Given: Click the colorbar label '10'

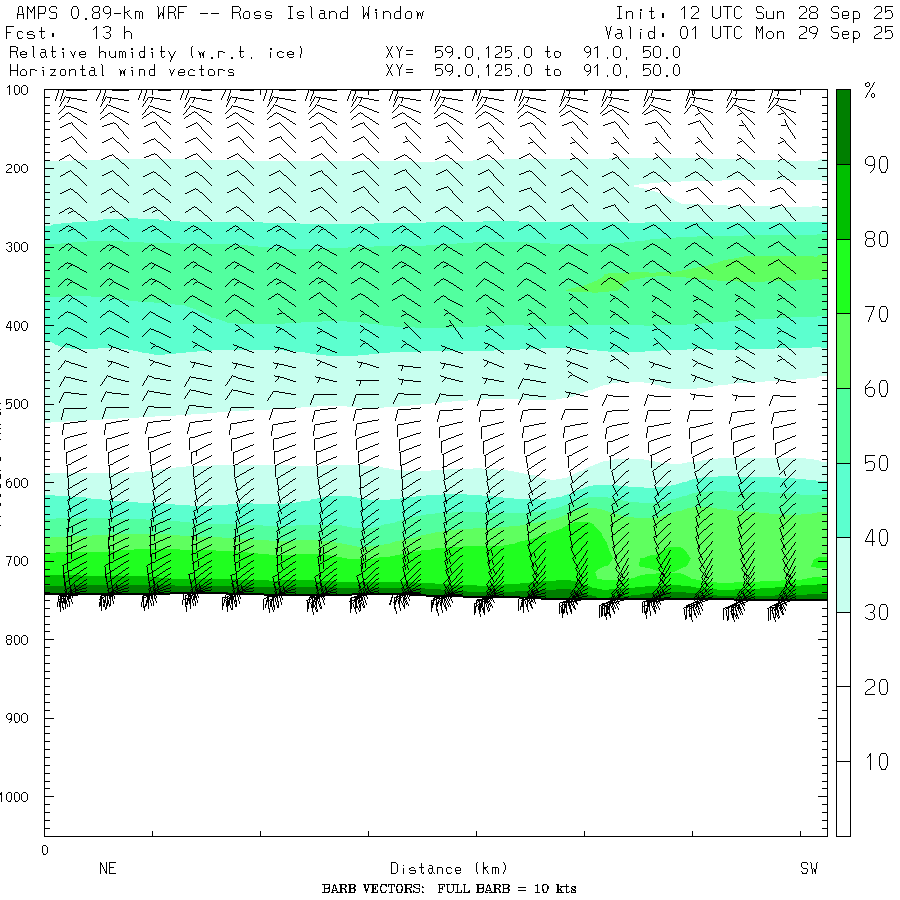Looking at the screenshot, I should (876, 762).
